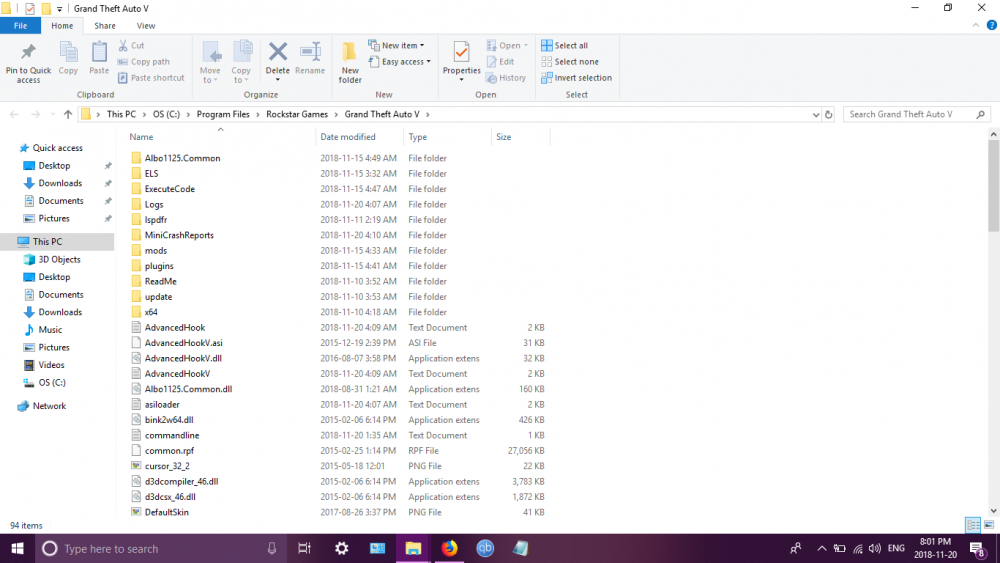This screenshot has height=563, width=1000.
Task: Select This PC in navigation pane
Action: coord(47,242)
